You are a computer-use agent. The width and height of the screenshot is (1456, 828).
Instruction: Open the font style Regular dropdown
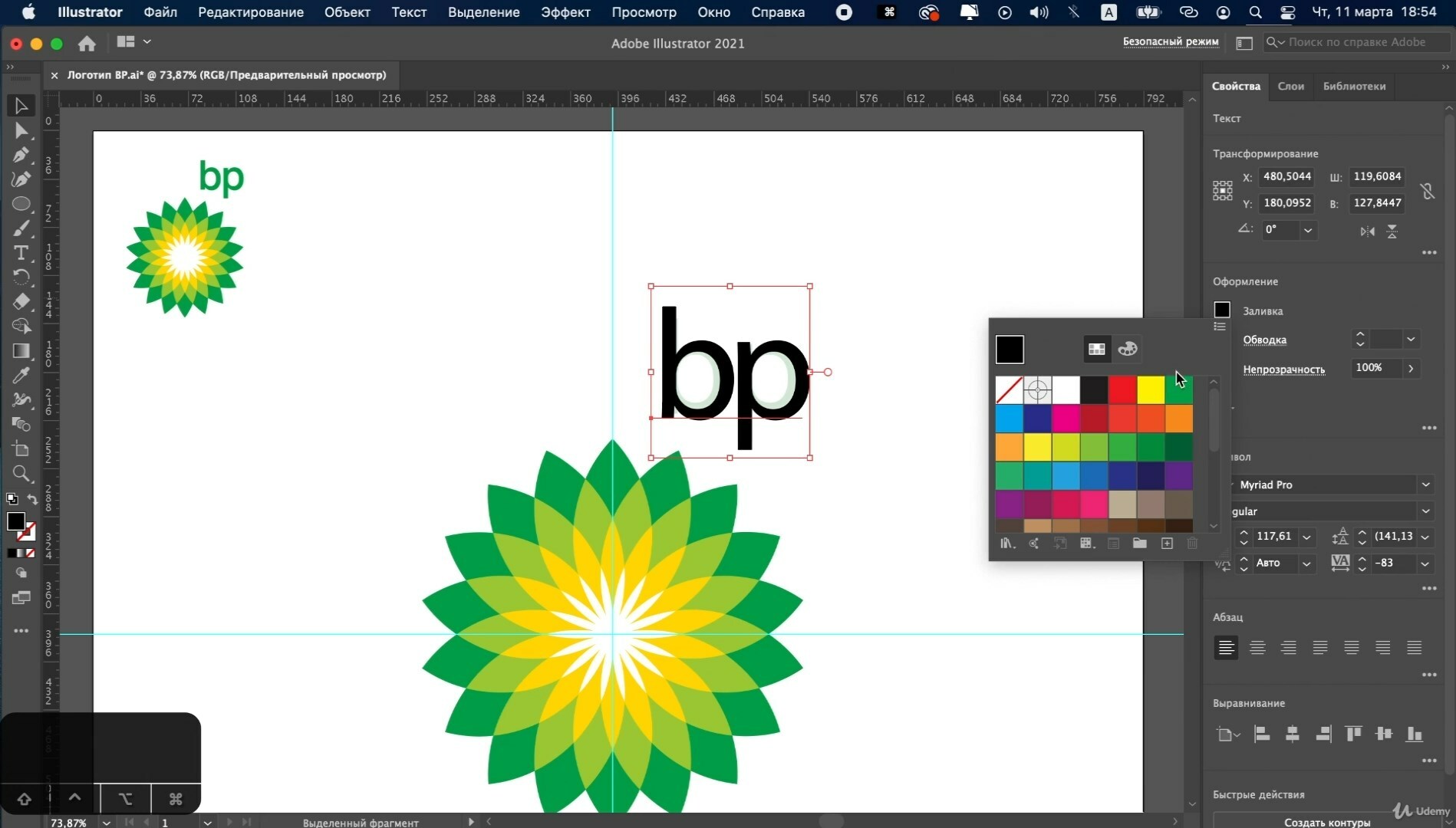tap(1425, 511)
